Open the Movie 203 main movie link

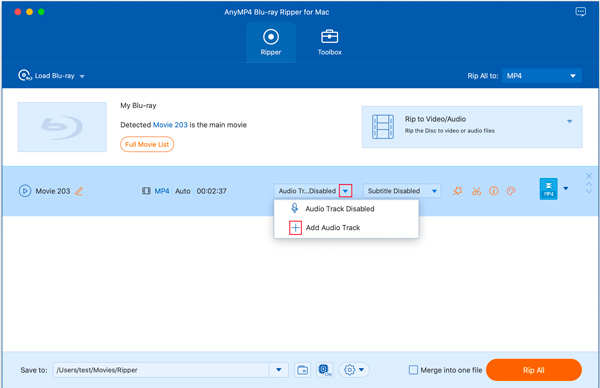pyautogui.click(x=170, y=125)
